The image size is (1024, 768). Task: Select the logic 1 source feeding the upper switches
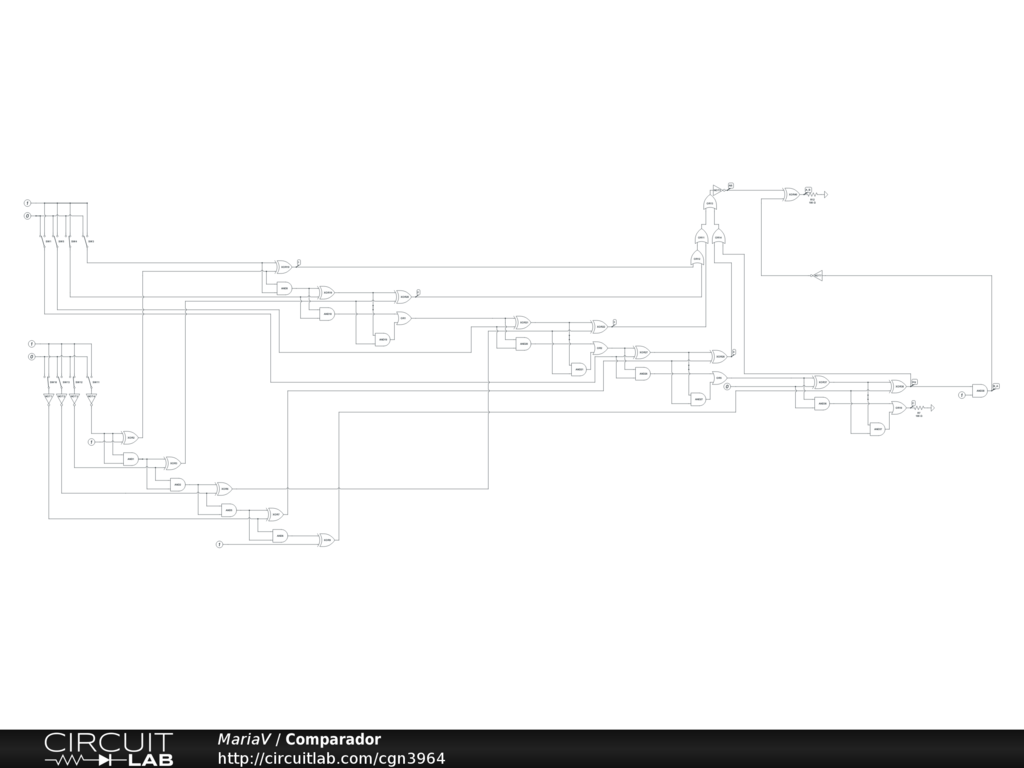click(28, 203)
